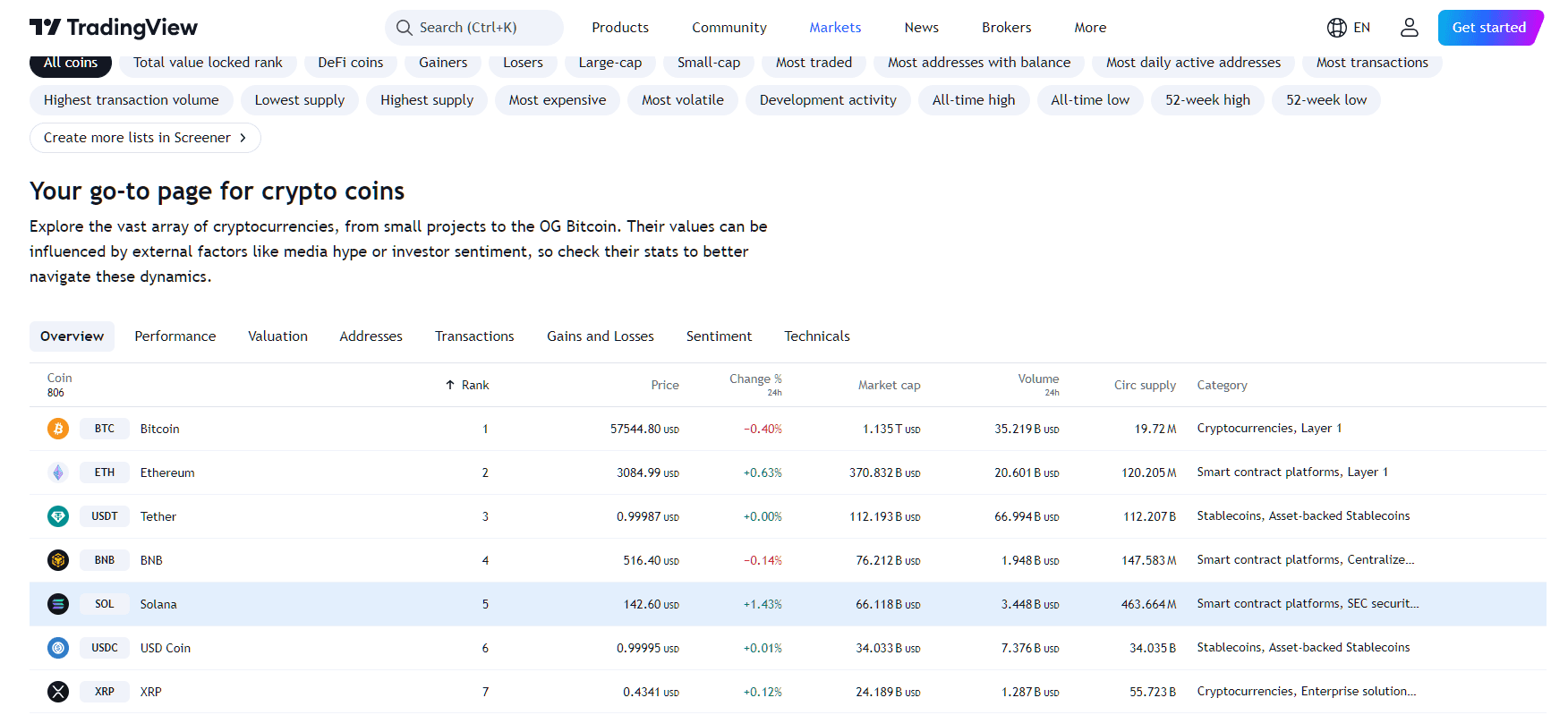Screen dimensions: 1568x715
Task: Select the All-time high chip
Action: tap(974, 100)
